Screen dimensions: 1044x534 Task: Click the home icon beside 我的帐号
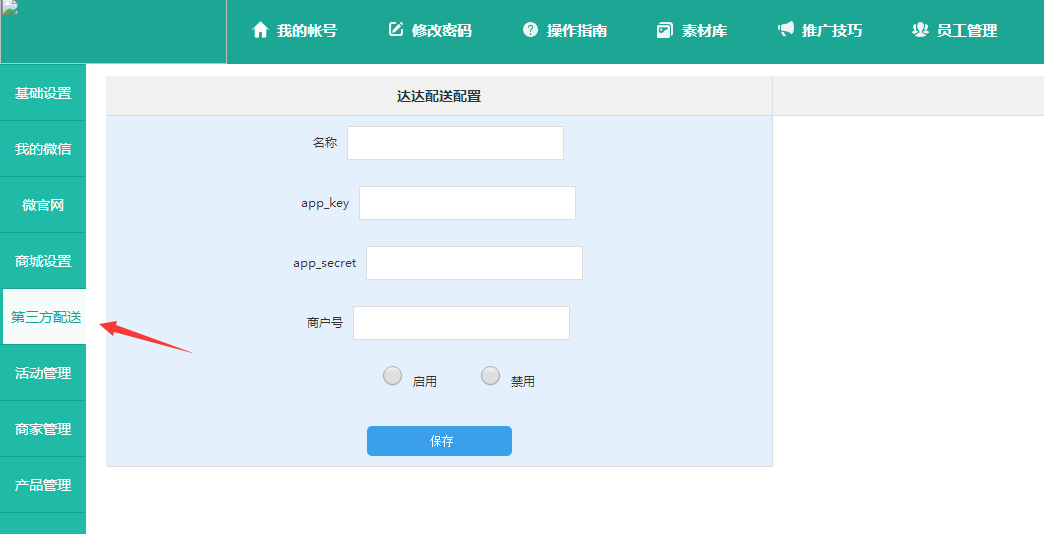coord(260,30)
